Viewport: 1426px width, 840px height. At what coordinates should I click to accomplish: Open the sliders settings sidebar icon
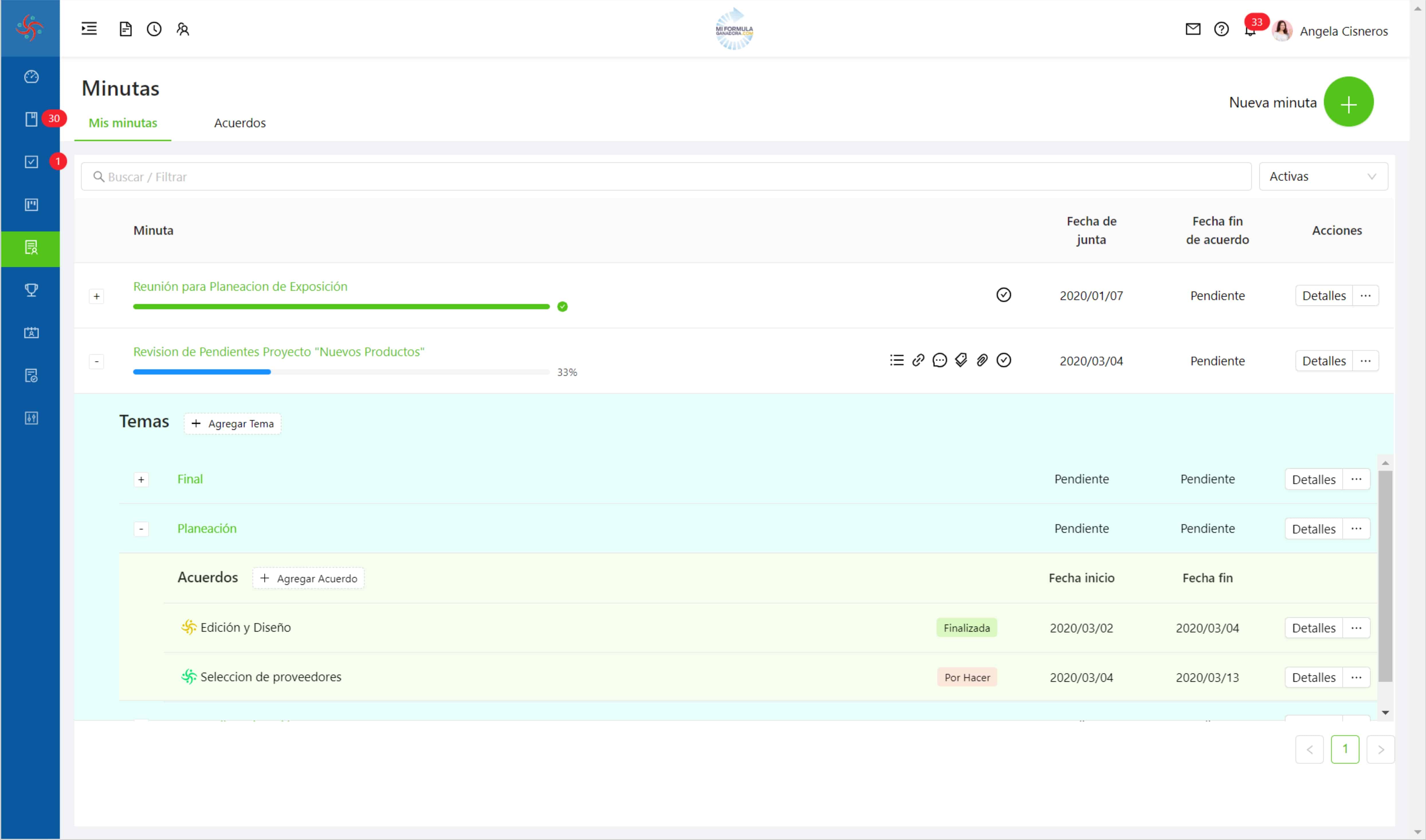[x=31, y=418]
